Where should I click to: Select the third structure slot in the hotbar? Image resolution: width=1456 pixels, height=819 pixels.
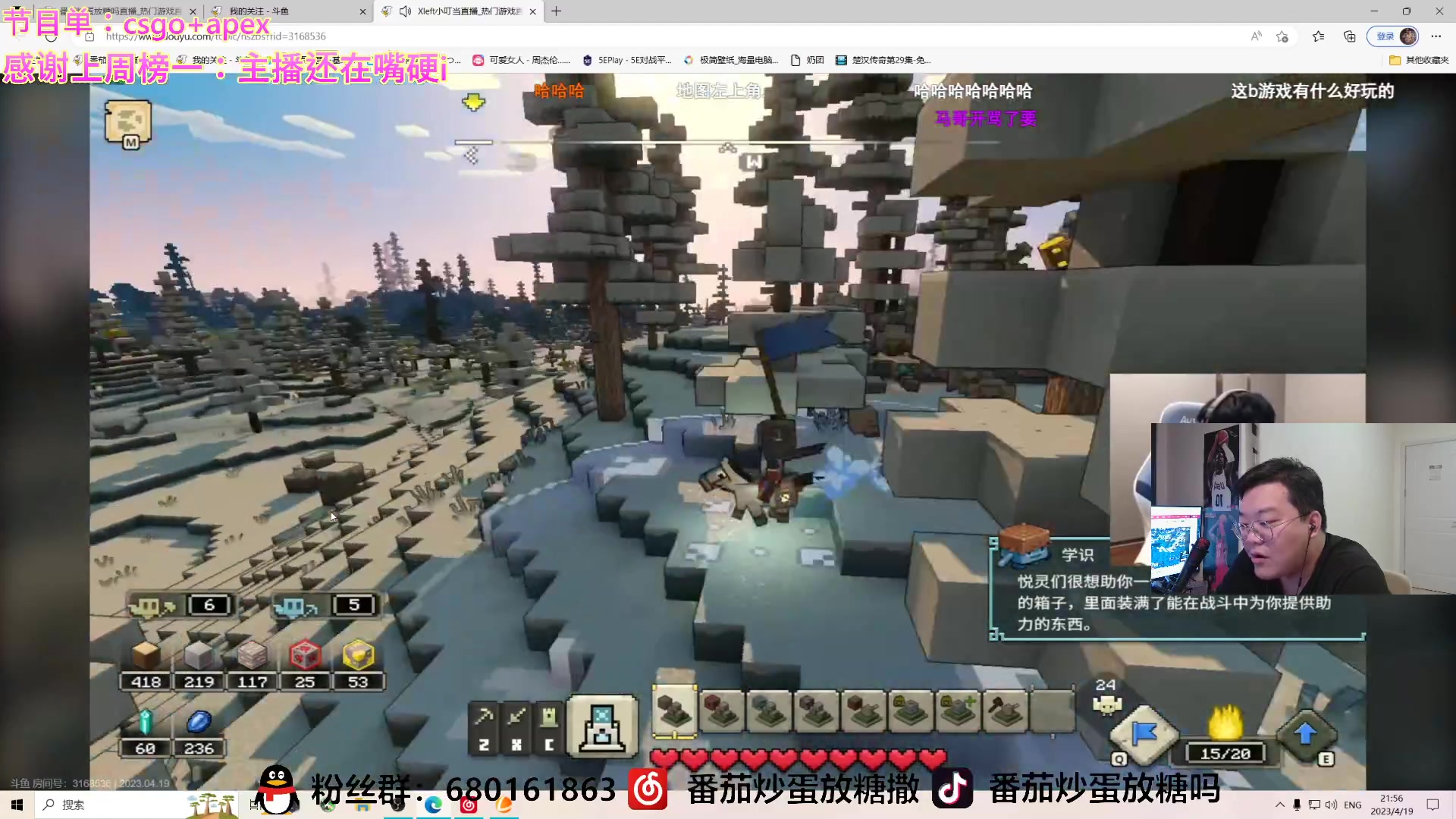[769, 711]
